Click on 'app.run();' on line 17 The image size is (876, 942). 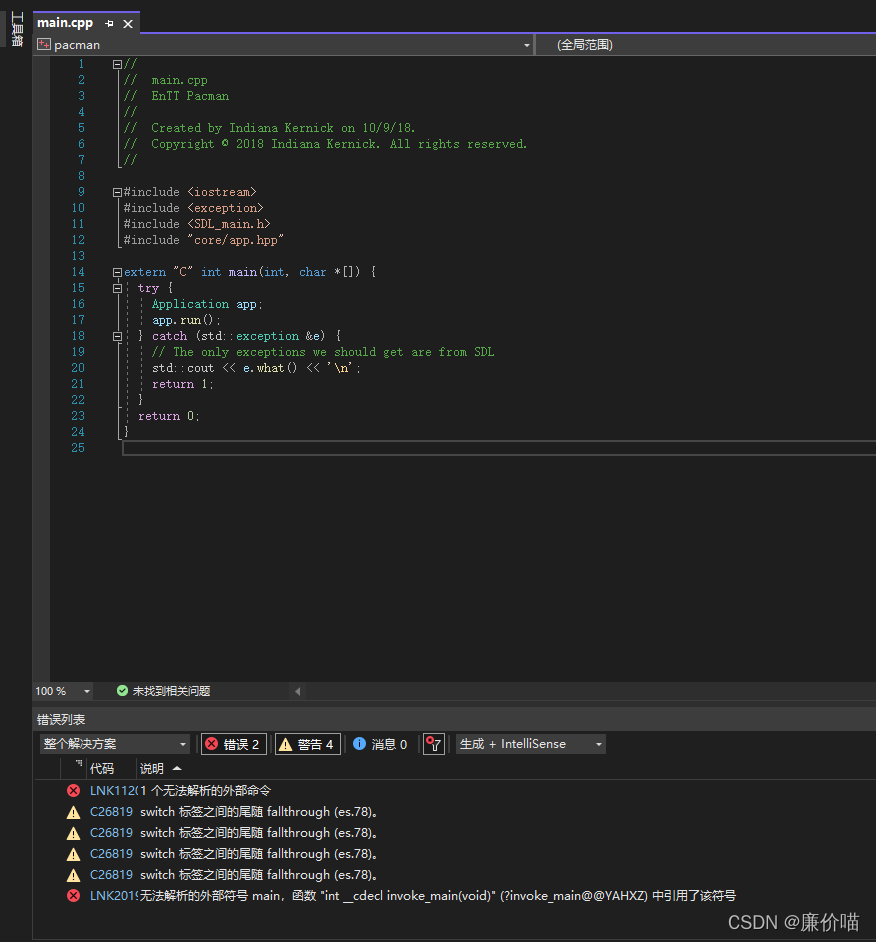click(186, 320)
